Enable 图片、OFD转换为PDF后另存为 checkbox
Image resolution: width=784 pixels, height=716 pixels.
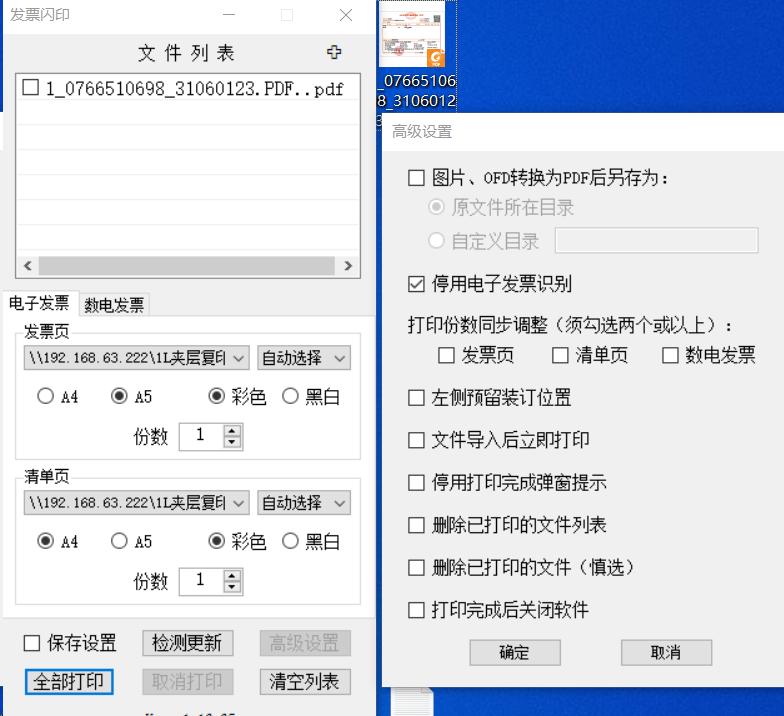(x=416, y=178)
